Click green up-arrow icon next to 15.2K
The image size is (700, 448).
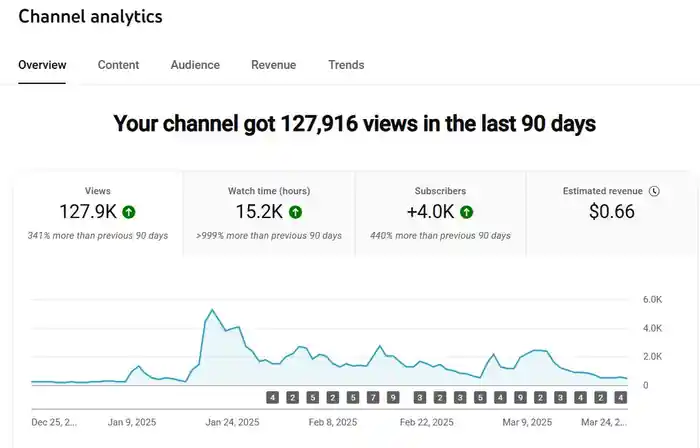click(296, 212)
